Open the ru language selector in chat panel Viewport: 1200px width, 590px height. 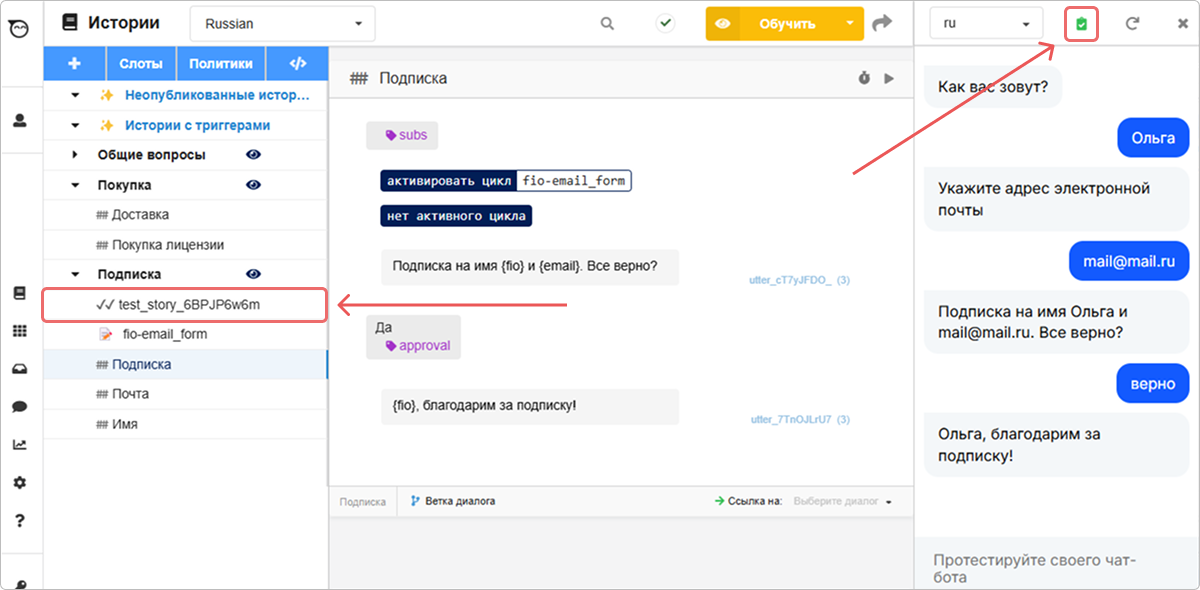pos(986,22)
